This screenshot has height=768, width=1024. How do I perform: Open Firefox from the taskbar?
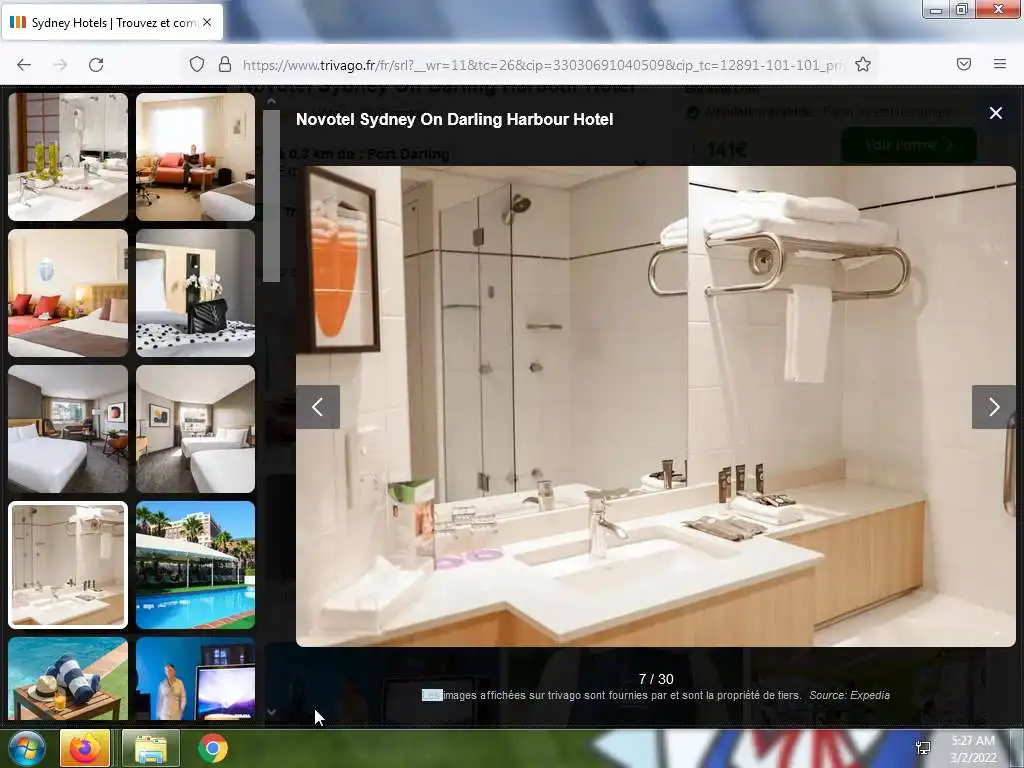click(85, 748)
